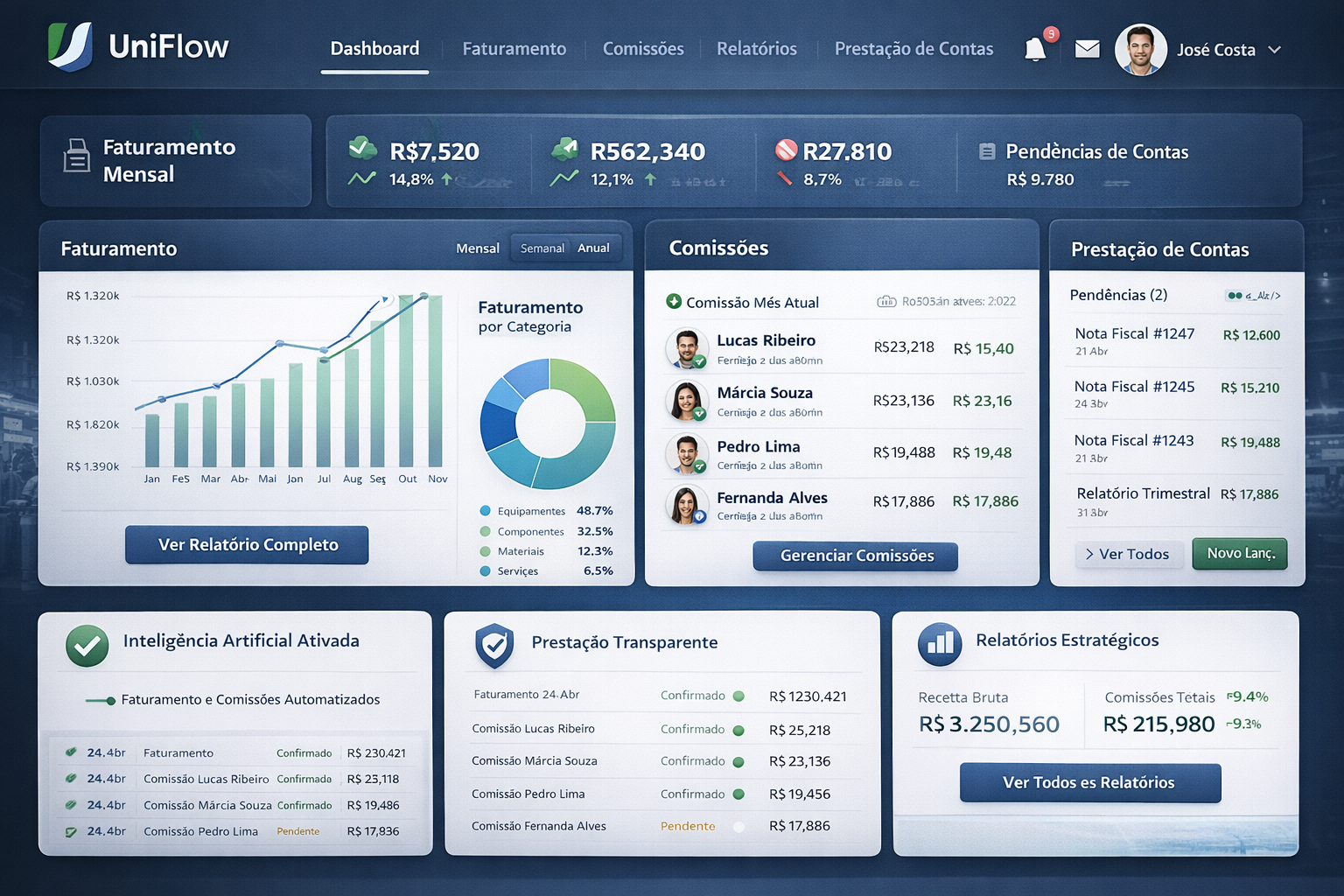This screenshot has width=1344, height=896.
Task: Click the Inteligência Artificial Ativada checkmark icon
Action: point(87,646)
